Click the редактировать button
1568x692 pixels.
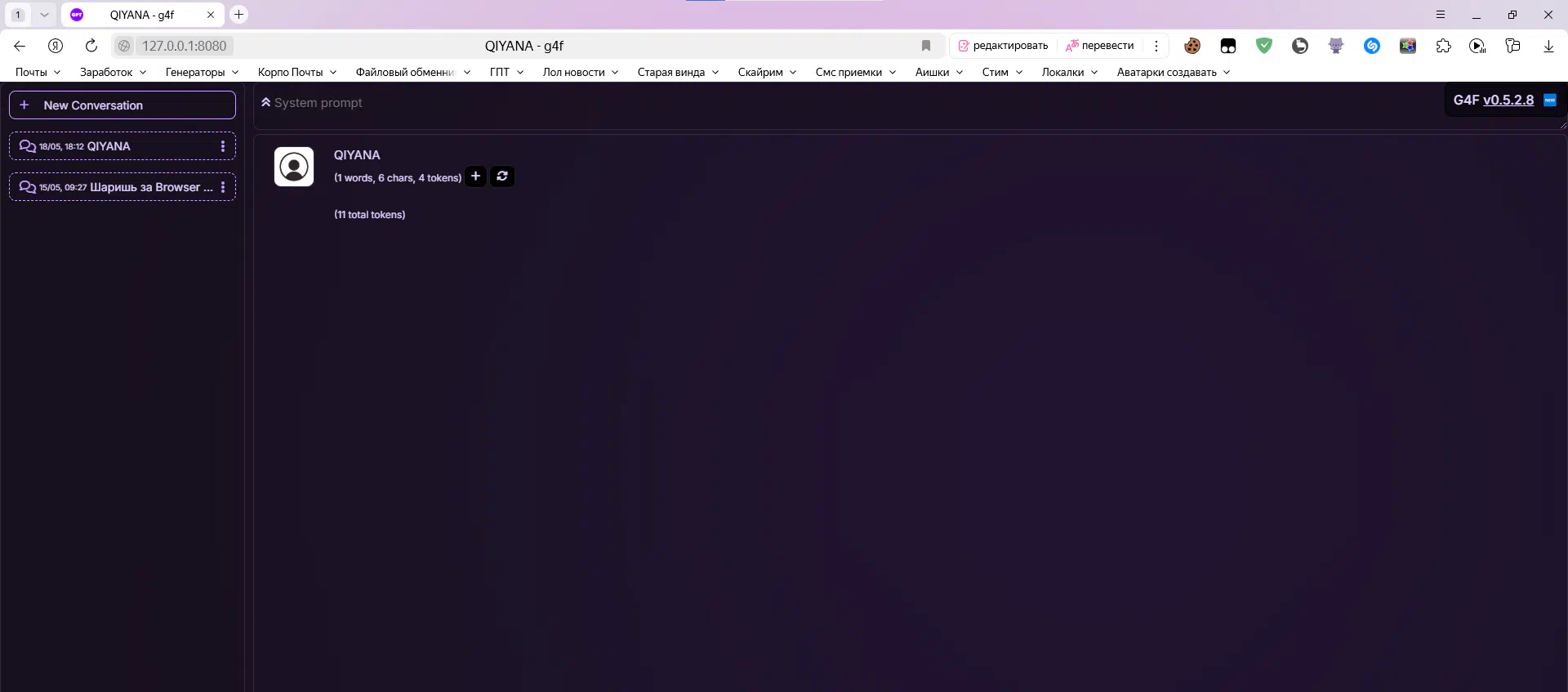tap(1004, 46)
